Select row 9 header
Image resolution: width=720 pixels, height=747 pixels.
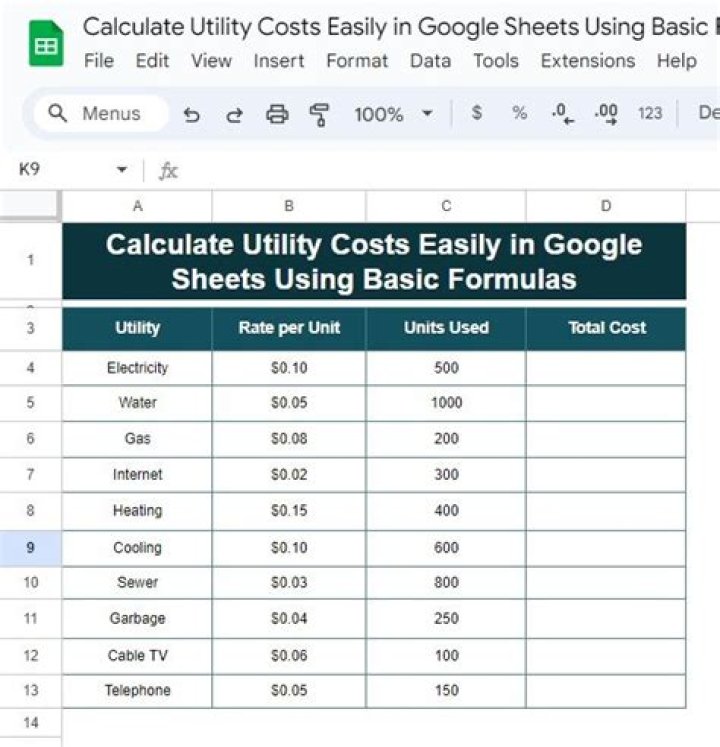coord(30,548)
